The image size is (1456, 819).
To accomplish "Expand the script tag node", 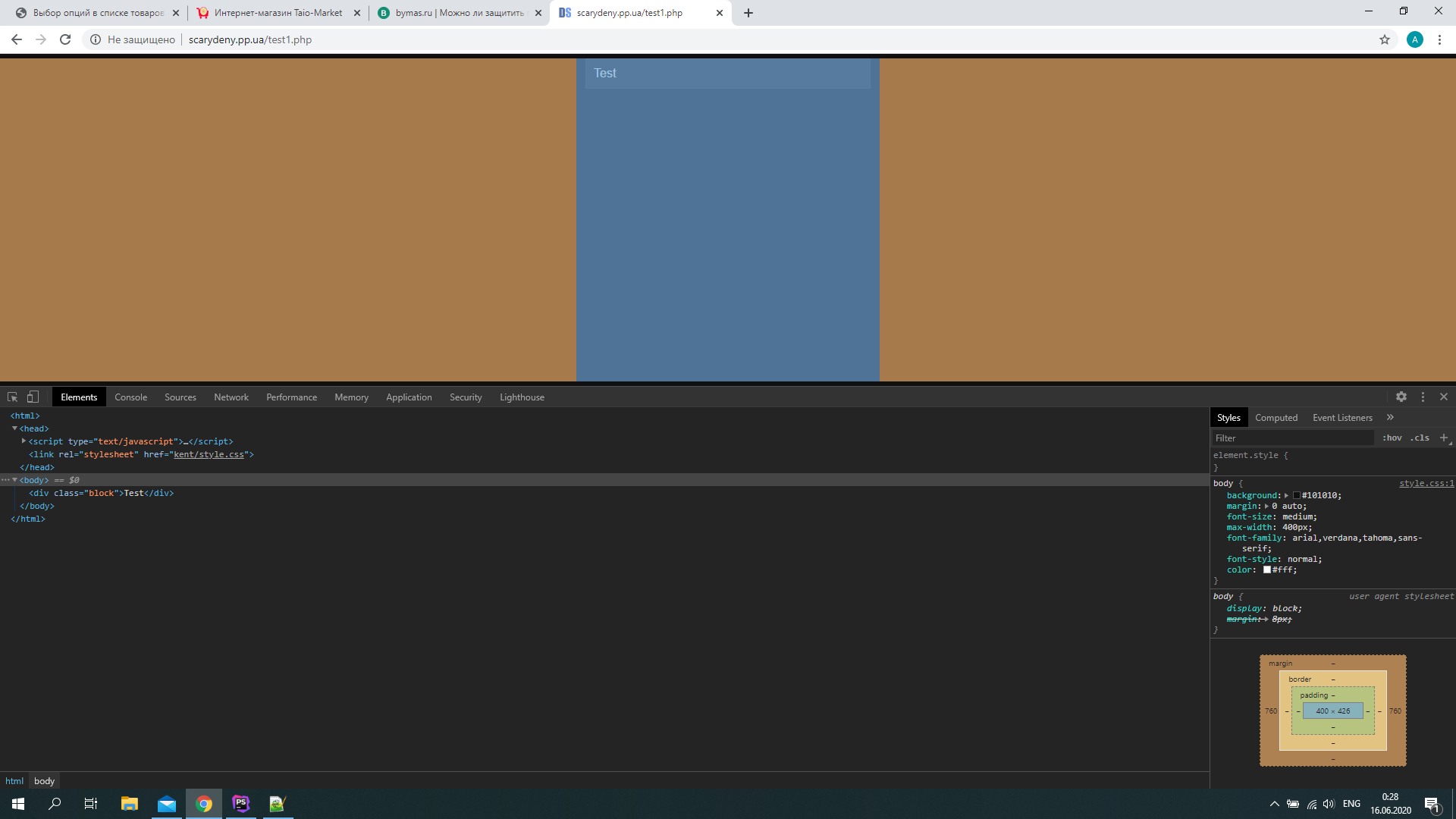I will [x=24, y=441].
